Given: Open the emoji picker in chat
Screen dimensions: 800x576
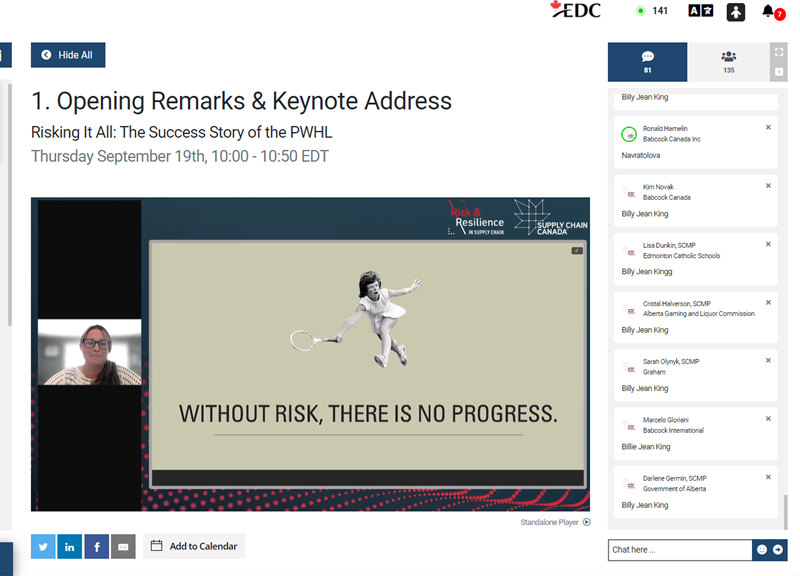Looking at the screenshot, I should tap(761, 550).
